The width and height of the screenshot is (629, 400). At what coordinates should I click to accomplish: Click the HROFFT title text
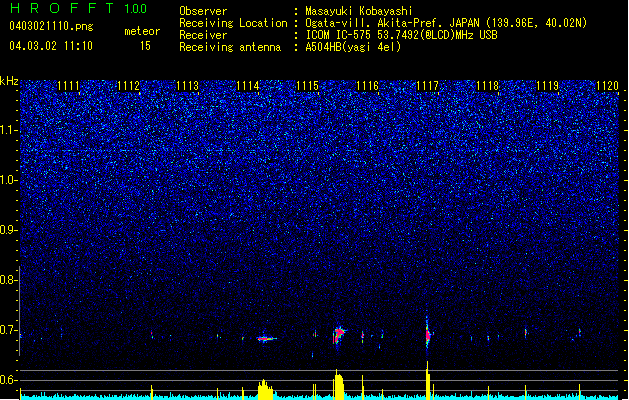pyautogui.click(x=62, y=8)
